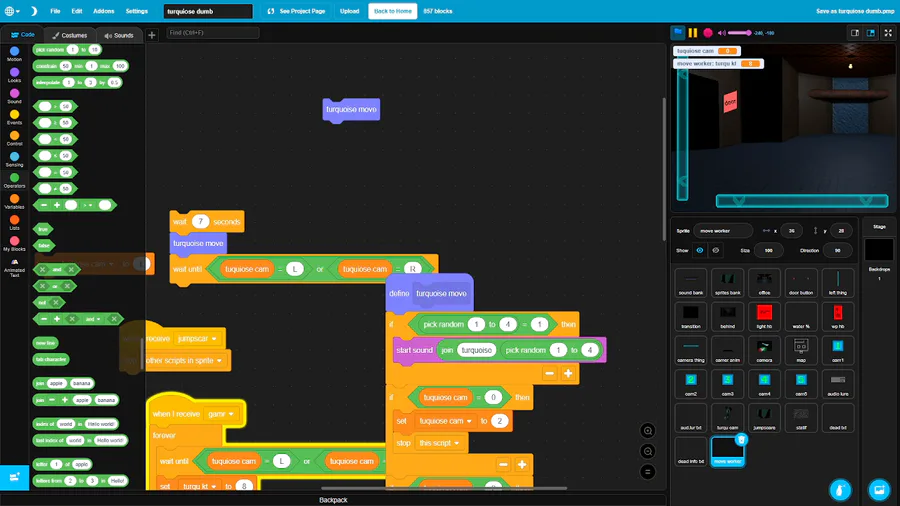Image resolution: width=900 pixels, height=506 pixels.
Task: Open the Addons menu
Action: 104,11
